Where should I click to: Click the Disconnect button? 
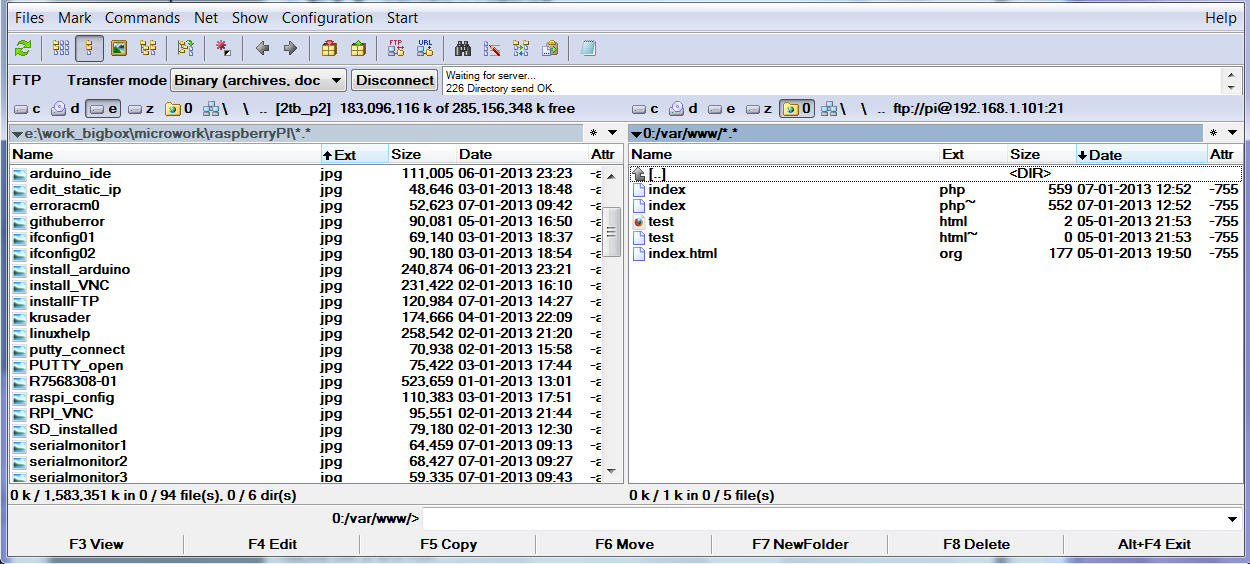(x=395, y=80)
